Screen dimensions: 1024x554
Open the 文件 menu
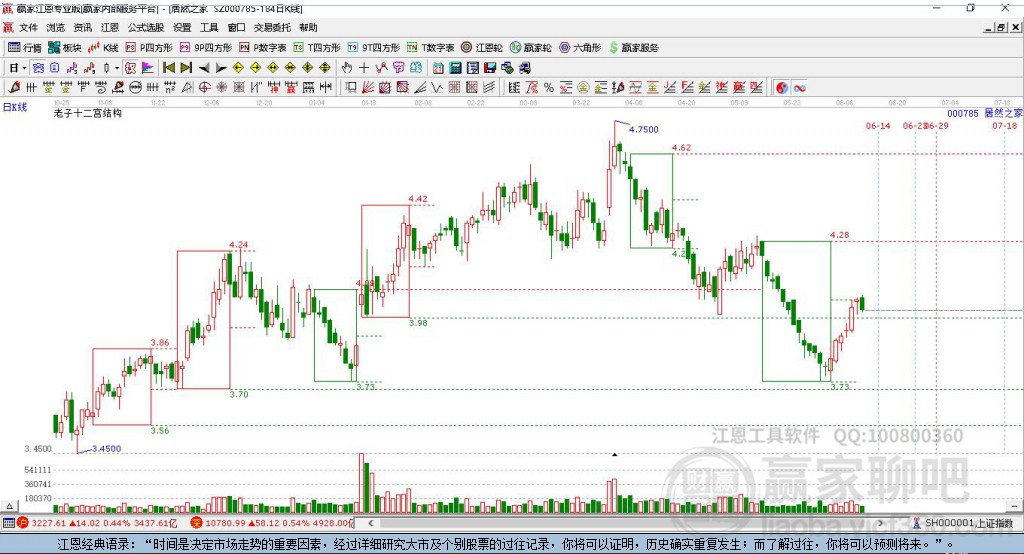(x=28, y=27)
